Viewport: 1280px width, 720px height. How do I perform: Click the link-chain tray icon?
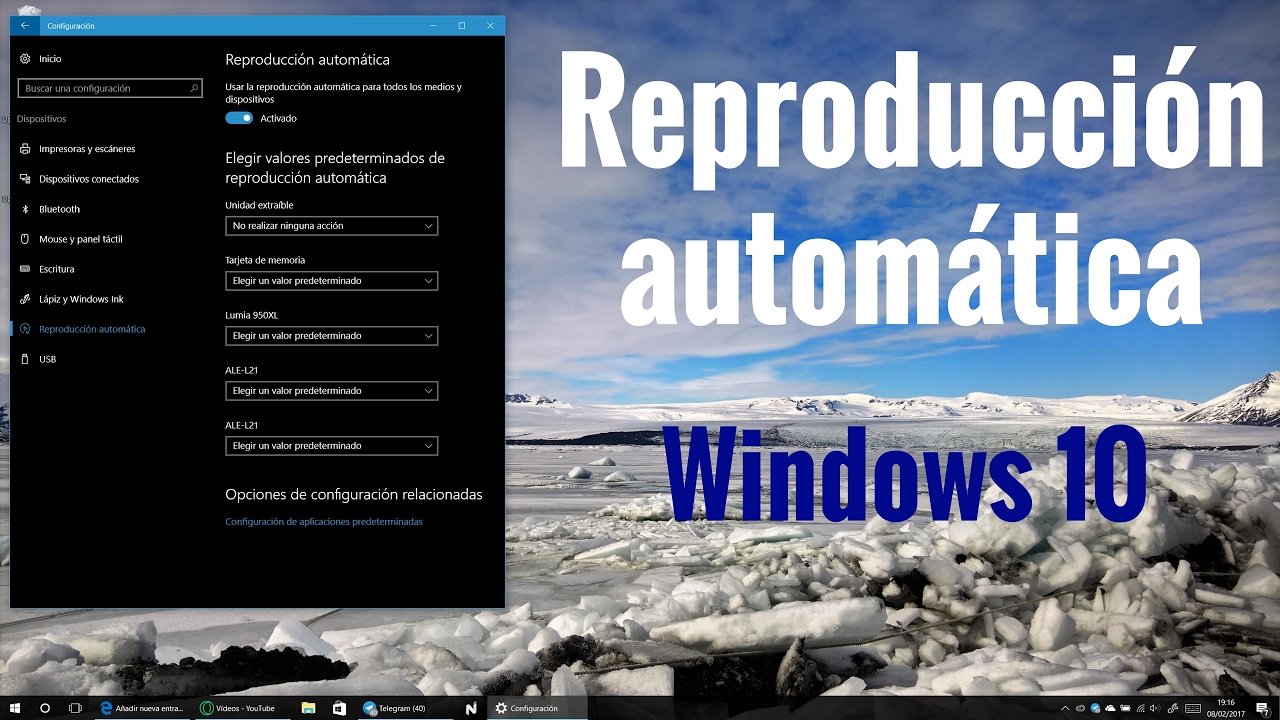click(x=1173, y=708)
